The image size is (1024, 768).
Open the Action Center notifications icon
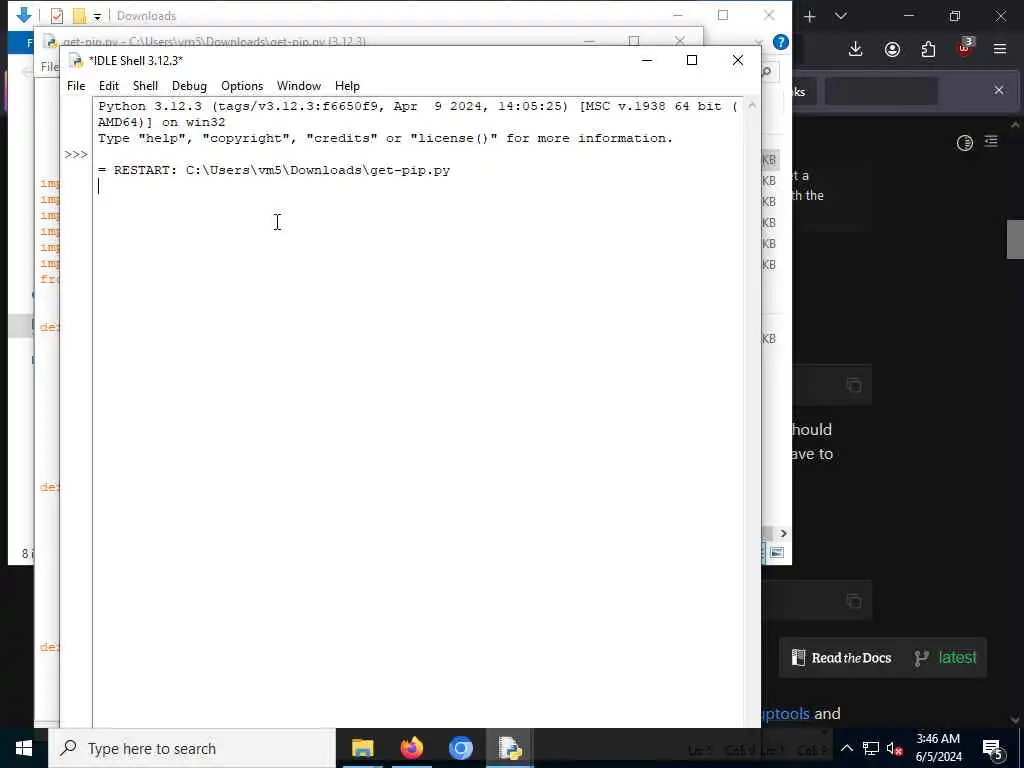(993, 749)
